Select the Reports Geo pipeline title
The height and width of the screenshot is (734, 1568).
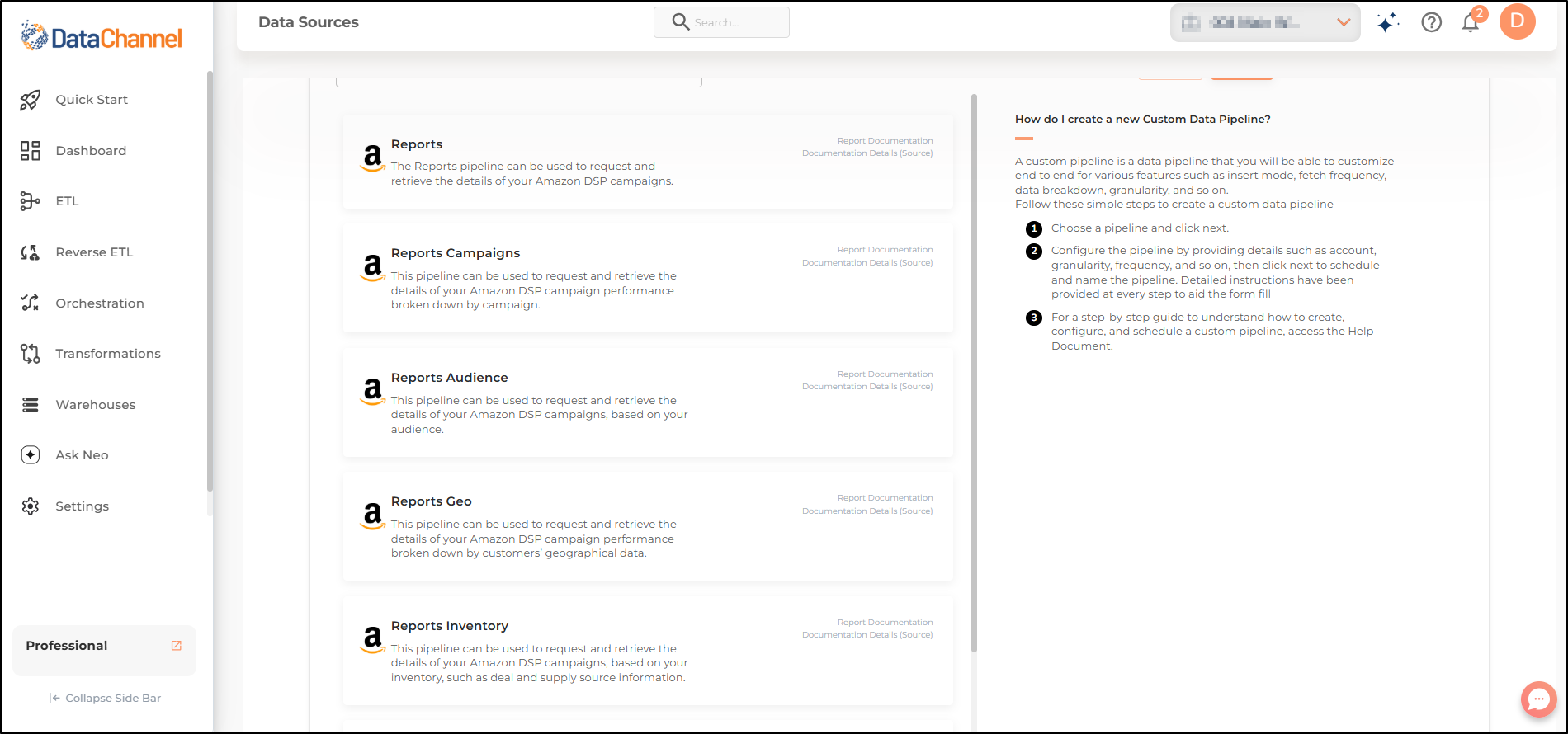point(432,501)
